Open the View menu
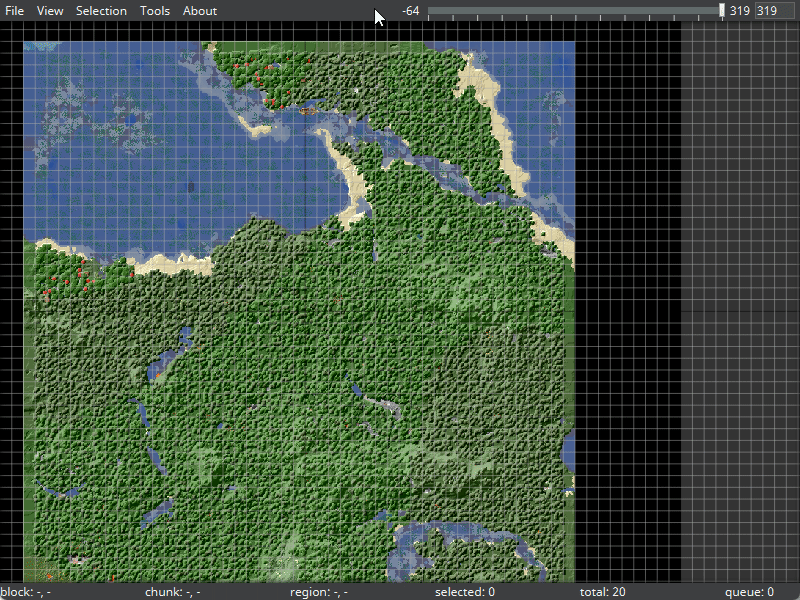Screen dimensions: 800x600 (x=50, y=11)
